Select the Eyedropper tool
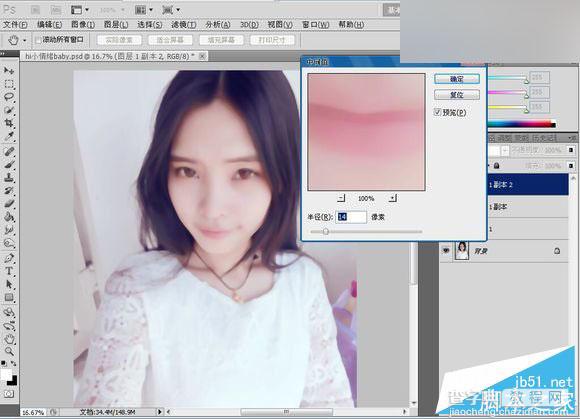Screen dimensions: 580x419 click(9, 136)
